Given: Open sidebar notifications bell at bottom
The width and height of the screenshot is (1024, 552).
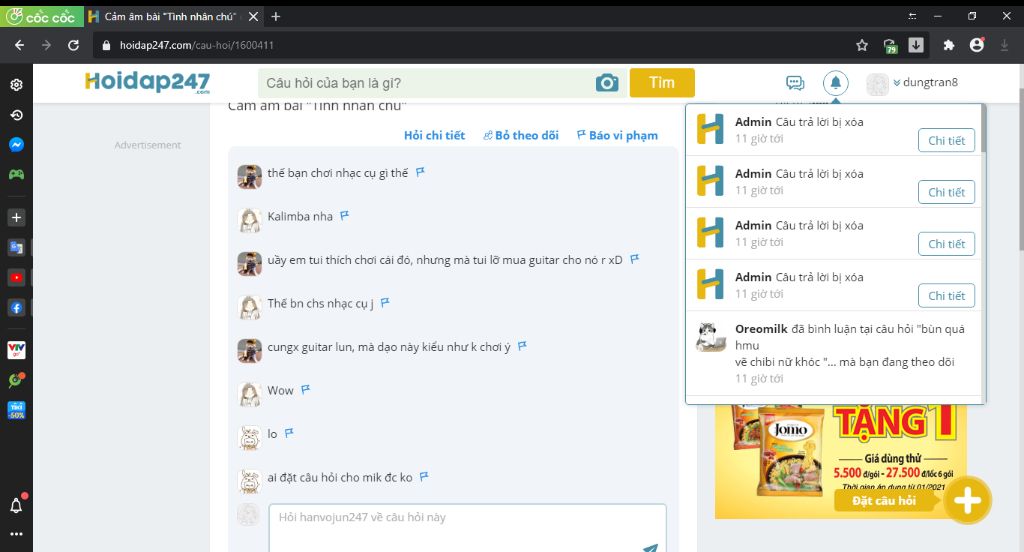Looking at the screenshot, I should [16, 505].
